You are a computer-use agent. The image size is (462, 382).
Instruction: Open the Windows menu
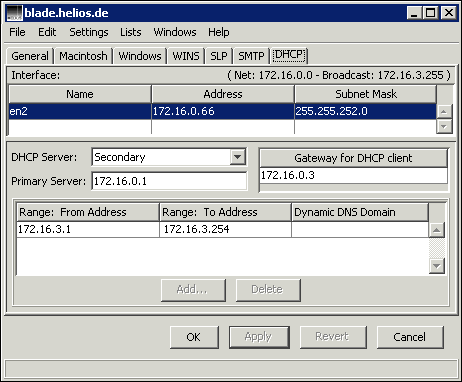(x=175, y=32)
